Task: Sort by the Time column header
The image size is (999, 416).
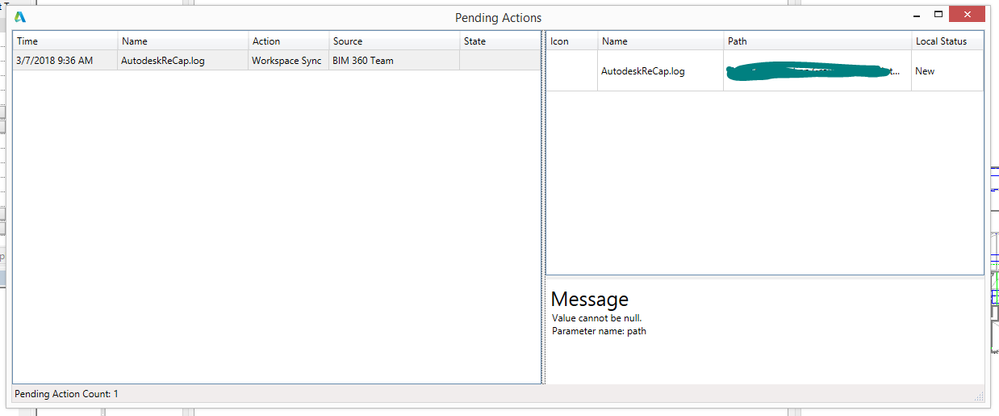Action: tap(66, 41)
